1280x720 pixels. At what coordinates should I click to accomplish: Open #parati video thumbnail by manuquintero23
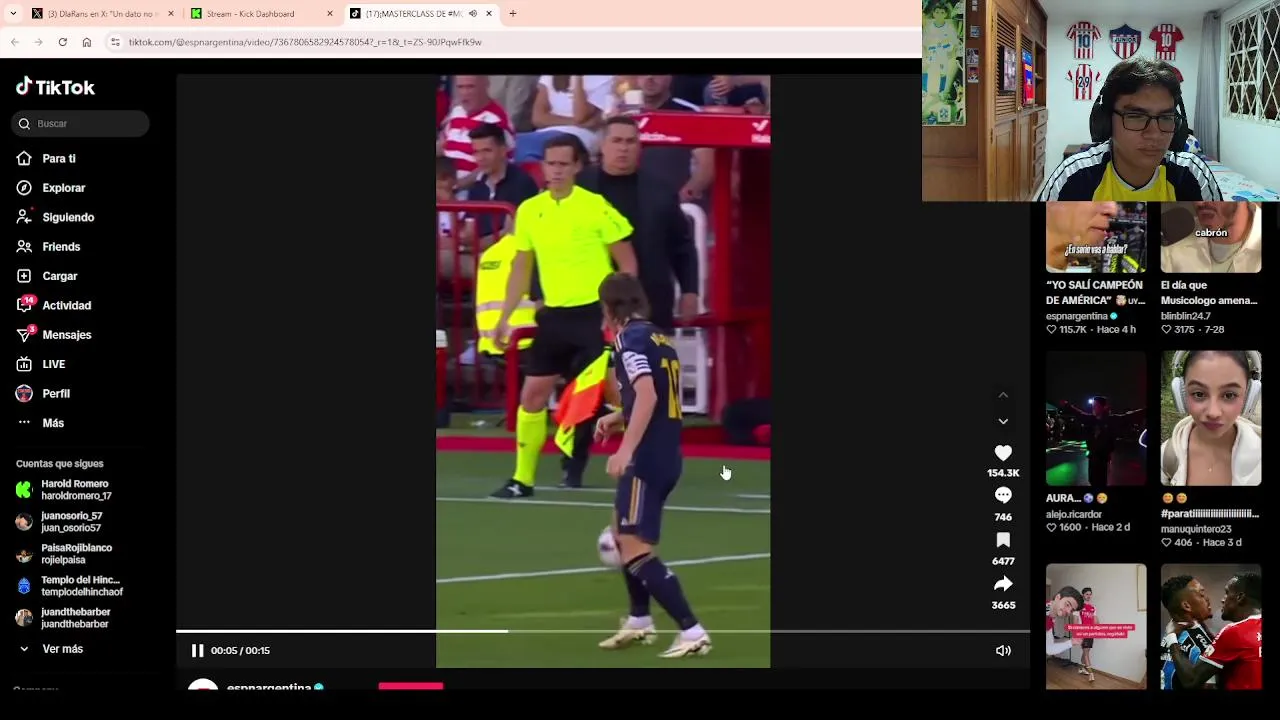pos(1211,418)
